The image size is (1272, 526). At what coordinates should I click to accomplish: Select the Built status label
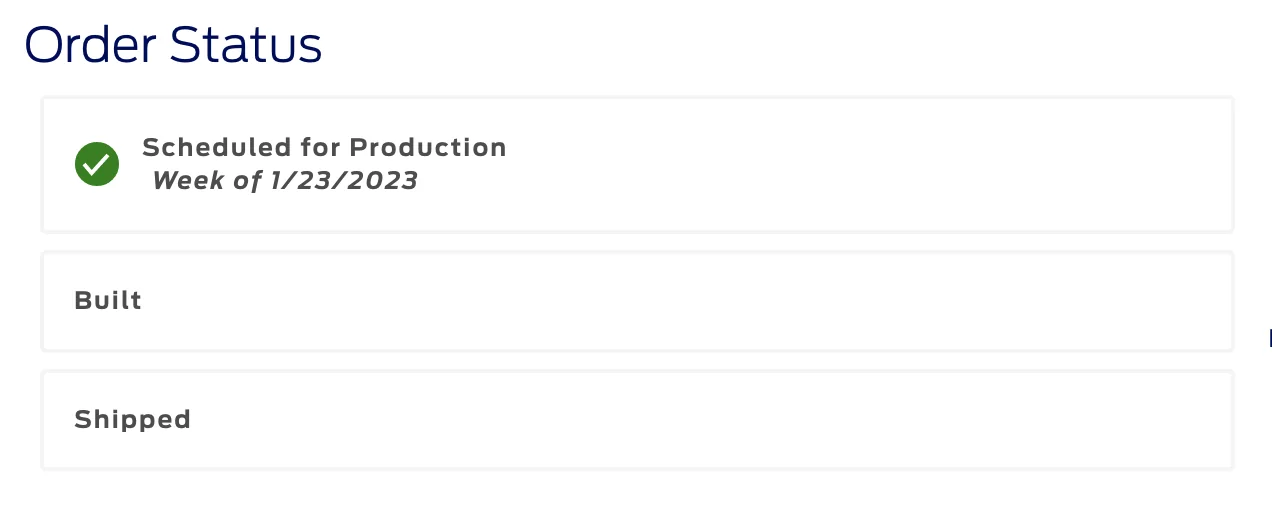pyautogui.click(x=108, y=300)
